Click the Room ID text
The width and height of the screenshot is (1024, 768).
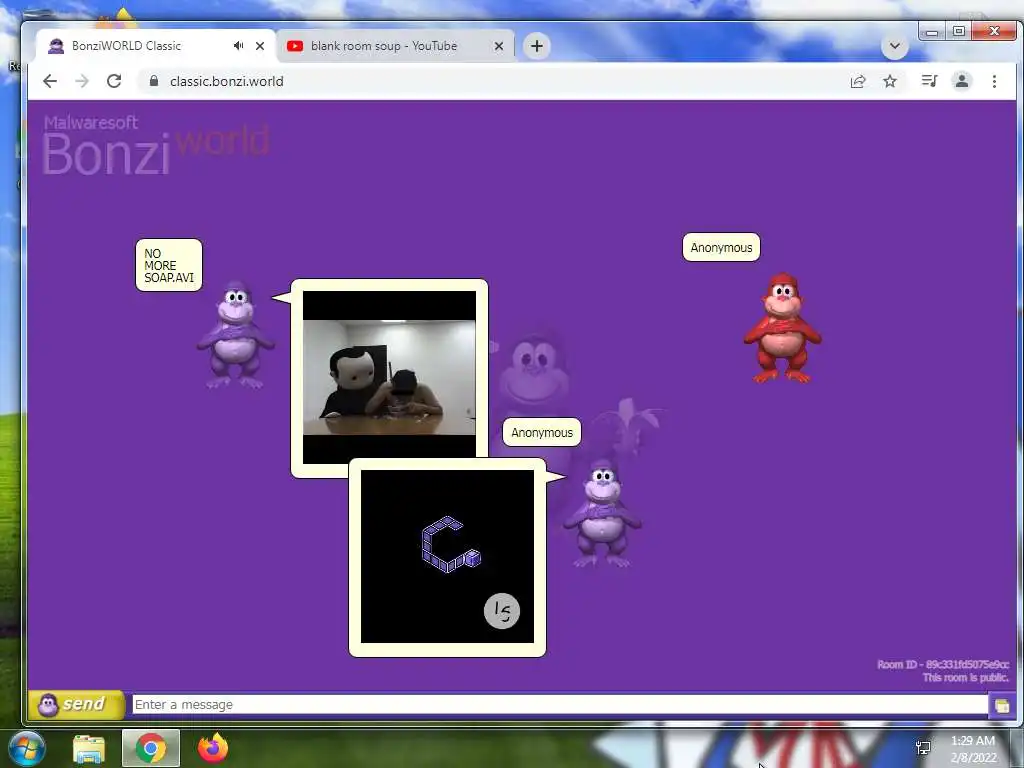[942, 665]
